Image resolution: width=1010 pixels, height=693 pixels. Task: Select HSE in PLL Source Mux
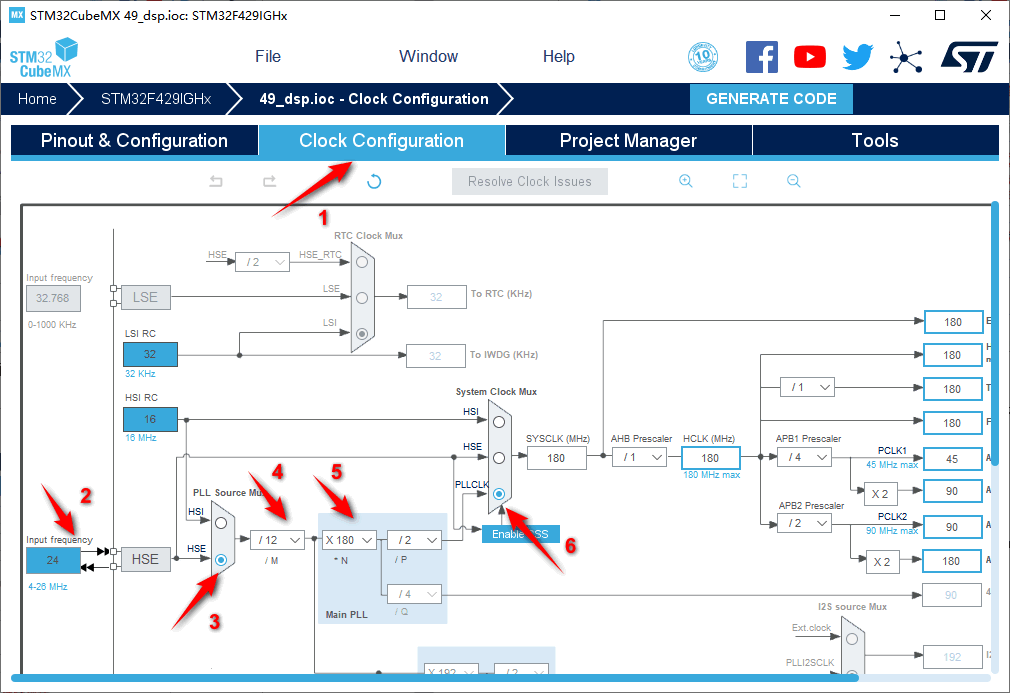[221, 560]
